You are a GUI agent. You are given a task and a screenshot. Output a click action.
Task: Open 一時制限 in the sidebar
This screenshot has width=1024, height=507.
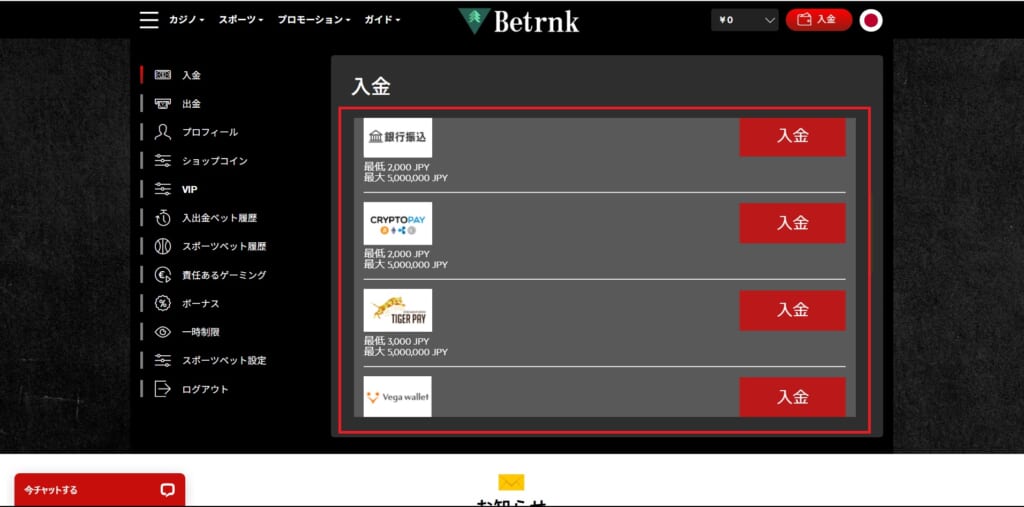click(x=201, y=332)
